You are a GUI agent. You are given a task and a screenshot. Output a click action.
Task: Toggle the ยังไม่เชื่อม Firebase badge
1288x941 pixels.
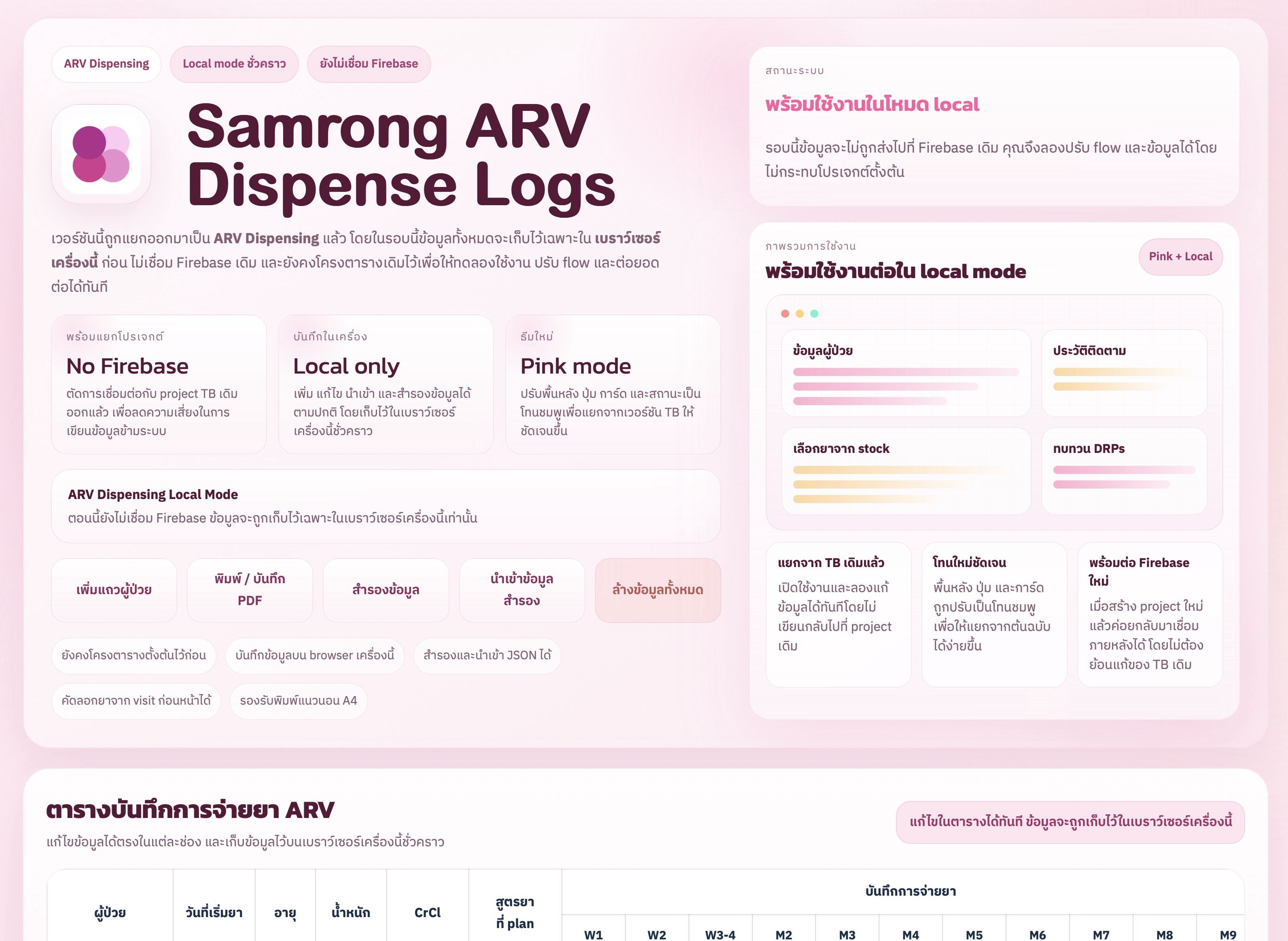[369, 64]
